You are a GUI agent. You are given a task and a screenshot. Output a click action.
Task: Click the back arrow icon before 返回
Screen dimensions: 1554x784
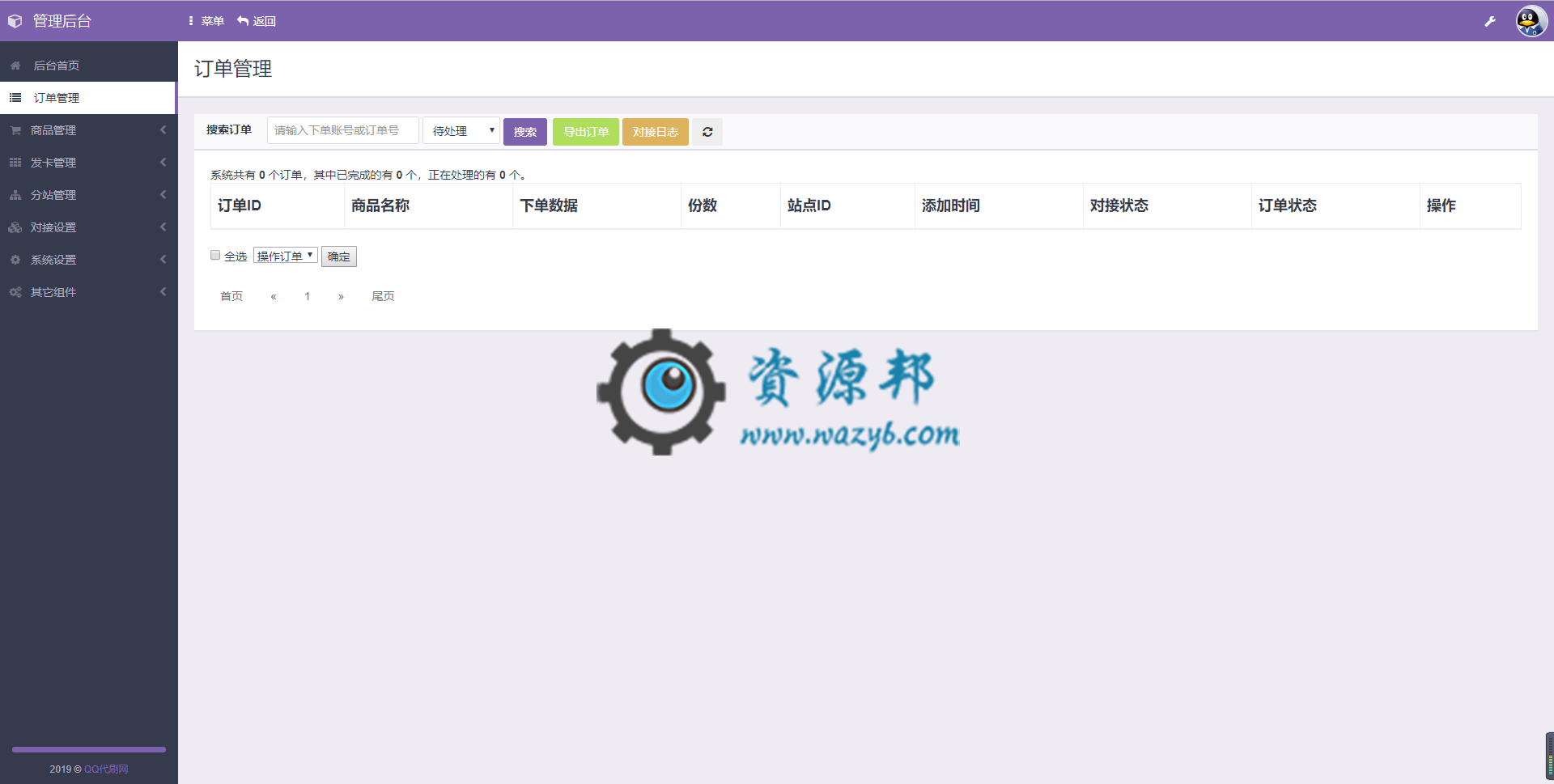click(x=243, y=21)
